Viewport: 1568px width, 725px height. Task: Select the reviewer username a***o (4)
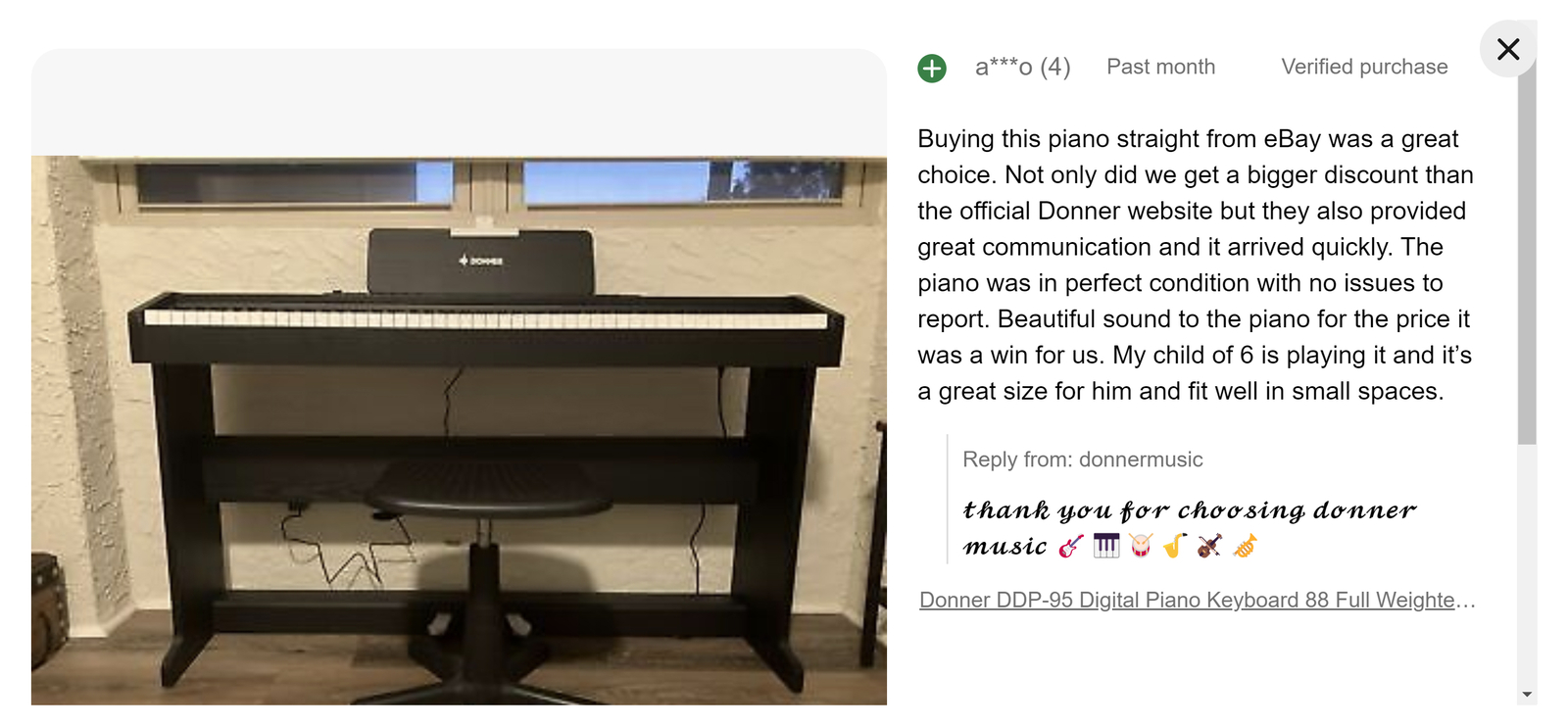pyautogui.click(x=1021, y=67)
